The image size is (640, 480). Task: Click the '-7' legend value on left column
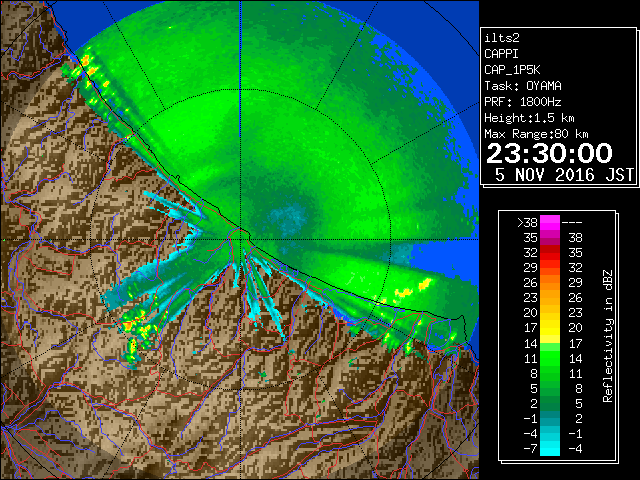pos(530,449)
